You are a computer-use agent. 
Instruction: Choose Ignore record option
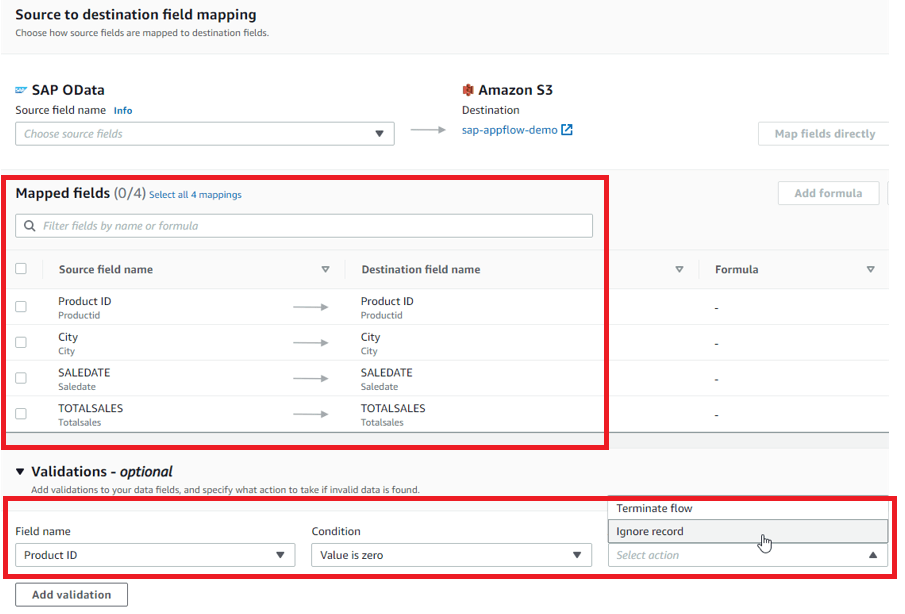[x=747, y=531]
